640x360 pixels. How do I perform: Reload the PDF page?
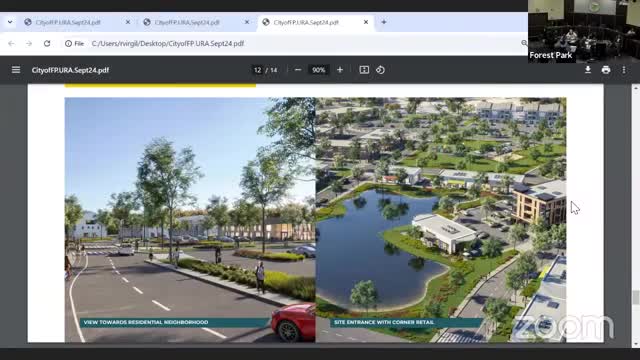(x=47, y=43)
